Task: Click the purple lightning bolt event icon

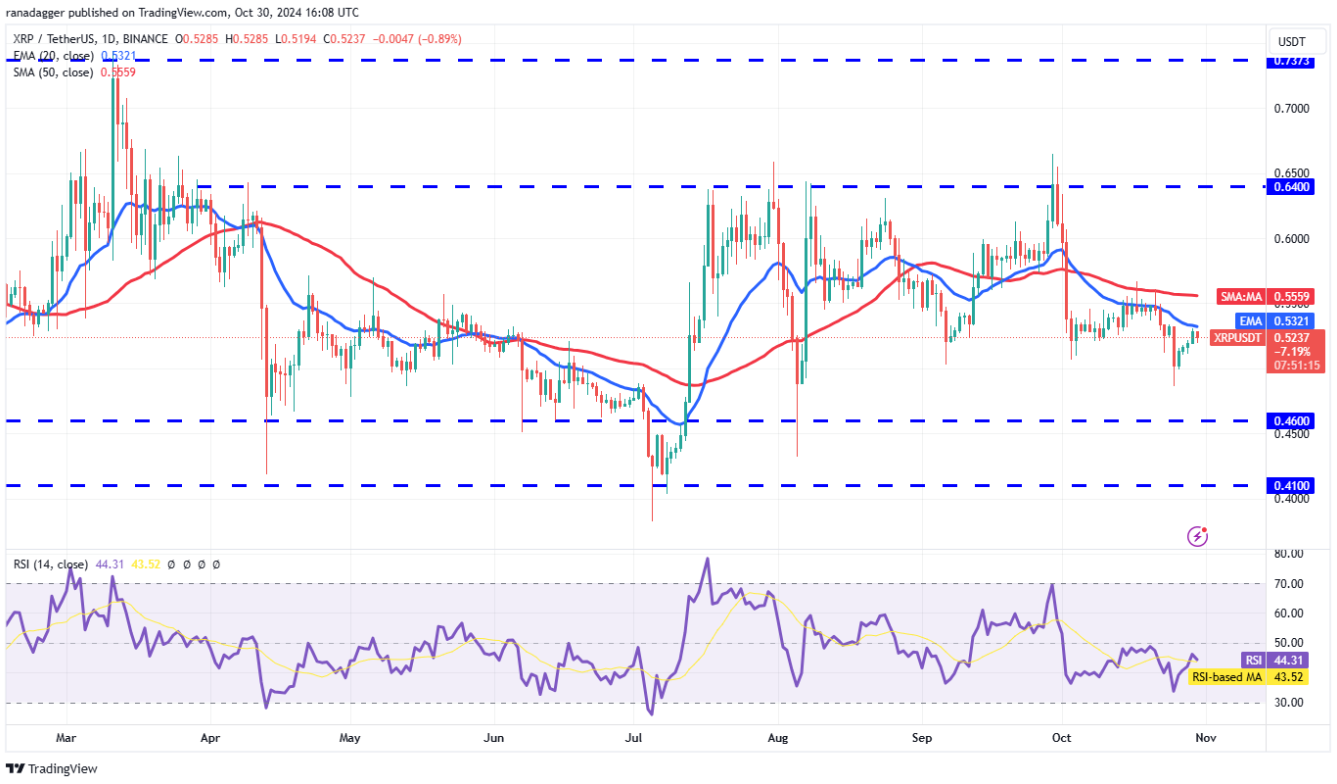Action: [x=1197, y=537]
